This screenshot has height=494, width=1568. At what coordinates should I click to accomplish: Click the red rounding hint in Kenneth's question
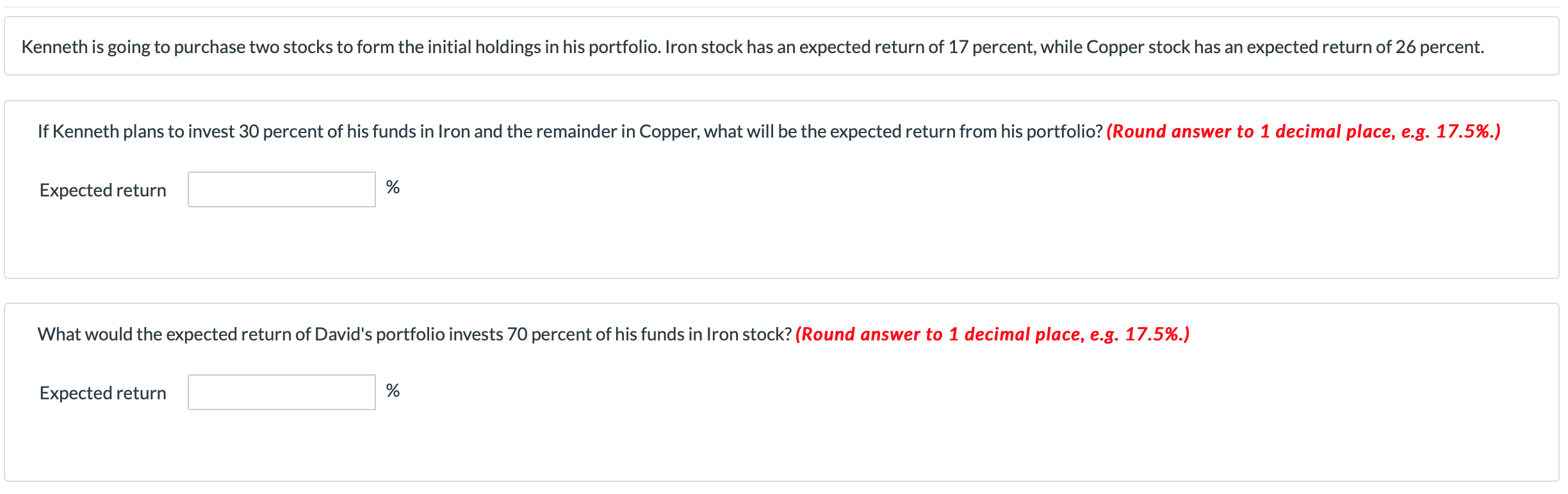click(x=1303, y=131)
